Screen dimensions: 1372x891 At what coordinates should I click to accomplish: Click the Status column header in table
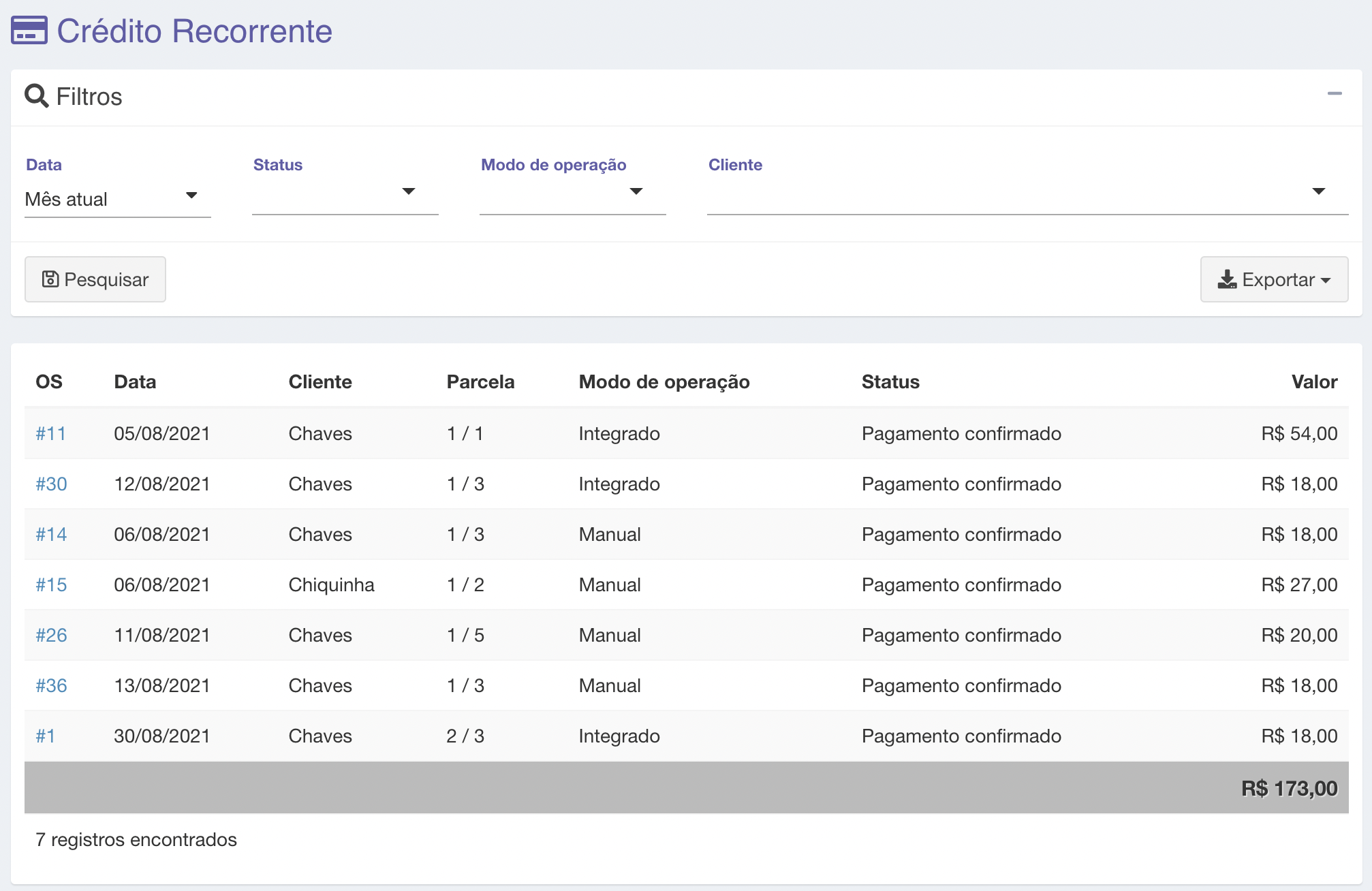tap(890, 381)
